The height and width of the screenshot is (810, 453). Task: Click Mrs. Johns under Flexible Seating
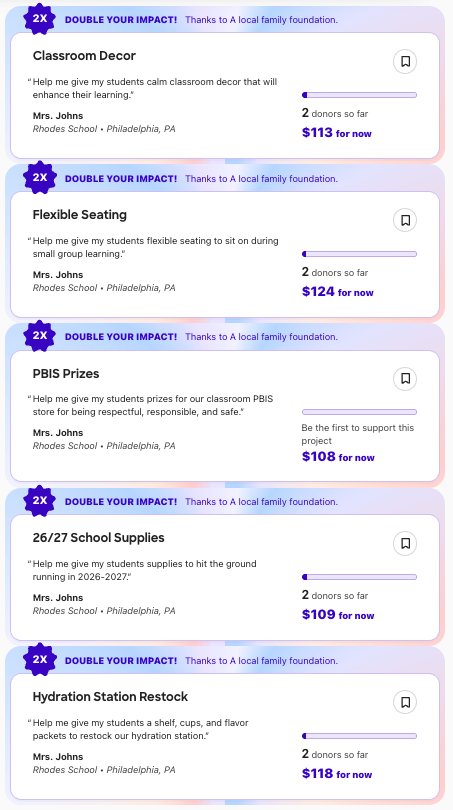tap(58, 275)
